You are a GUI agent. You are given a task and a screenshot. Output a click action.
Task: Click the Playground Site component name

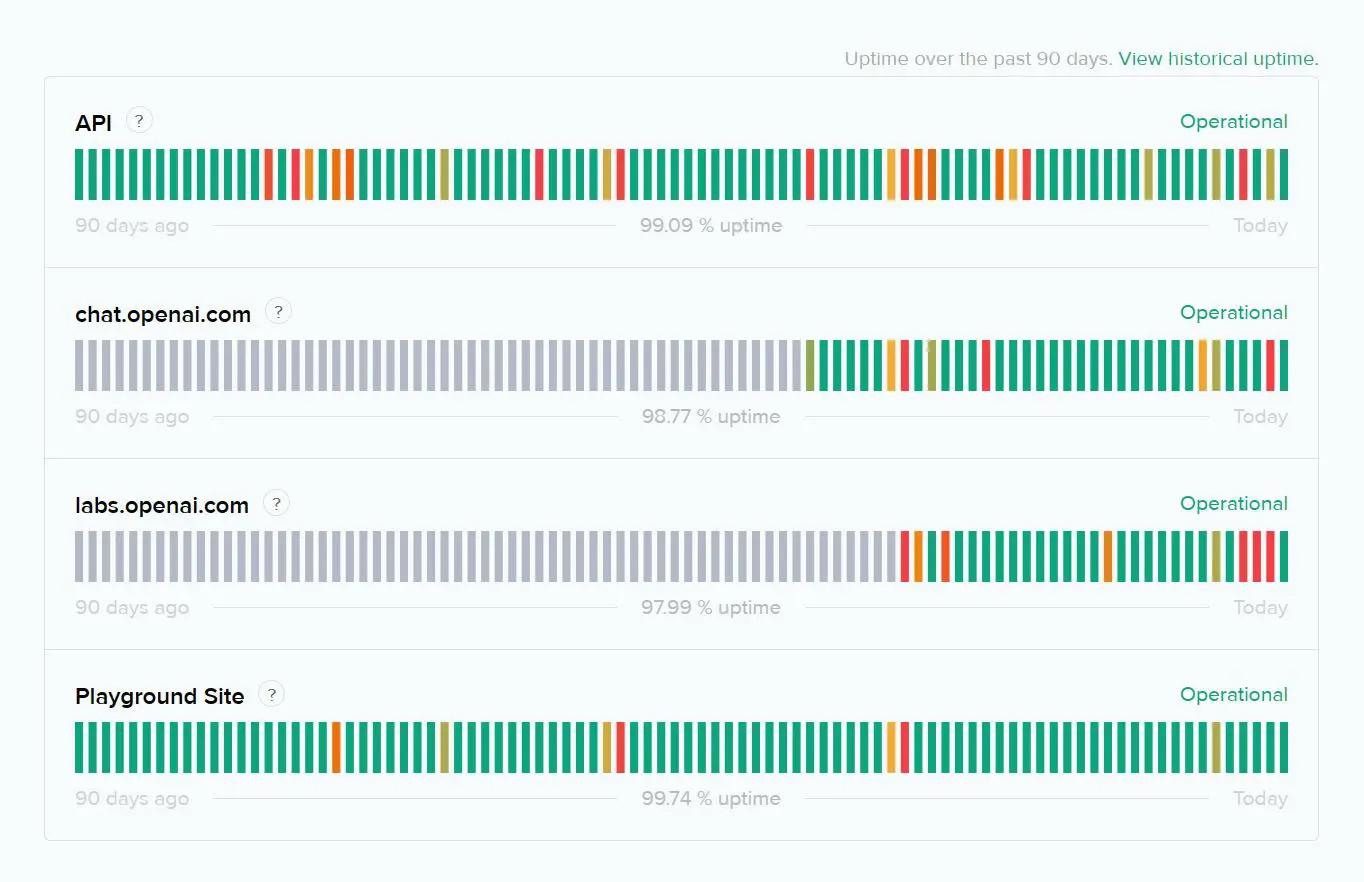tap(160, 697)
